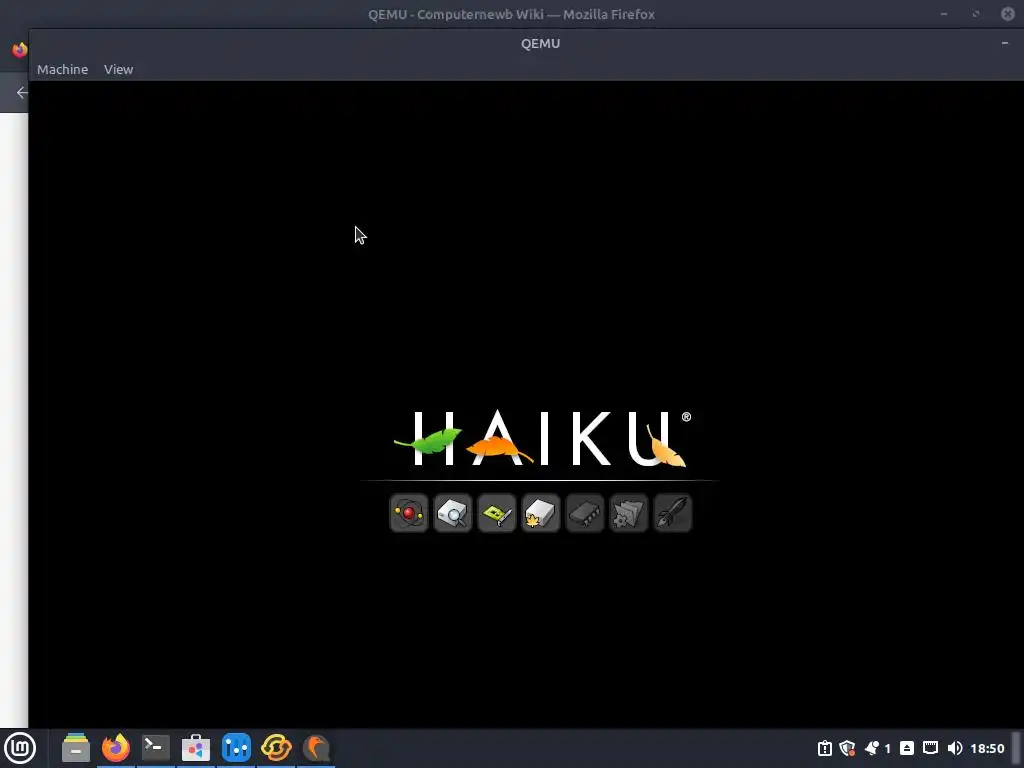This screenshot has height=768, width=1024.
Task: Launch the Files manager from the panel
Action: click(x=76, y=748)
